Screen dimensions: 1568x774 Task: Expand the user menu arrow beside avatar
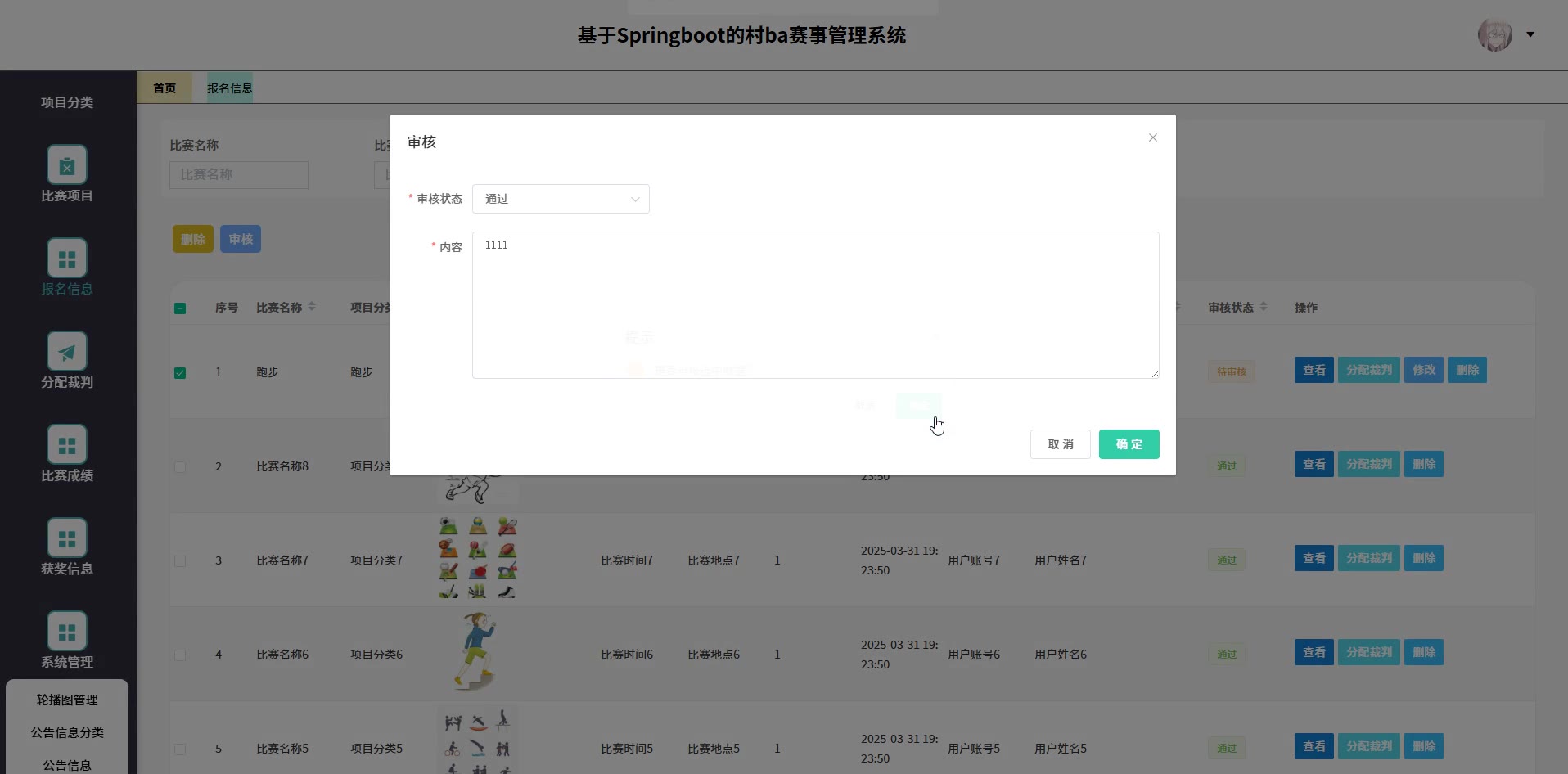(1530, 34)
